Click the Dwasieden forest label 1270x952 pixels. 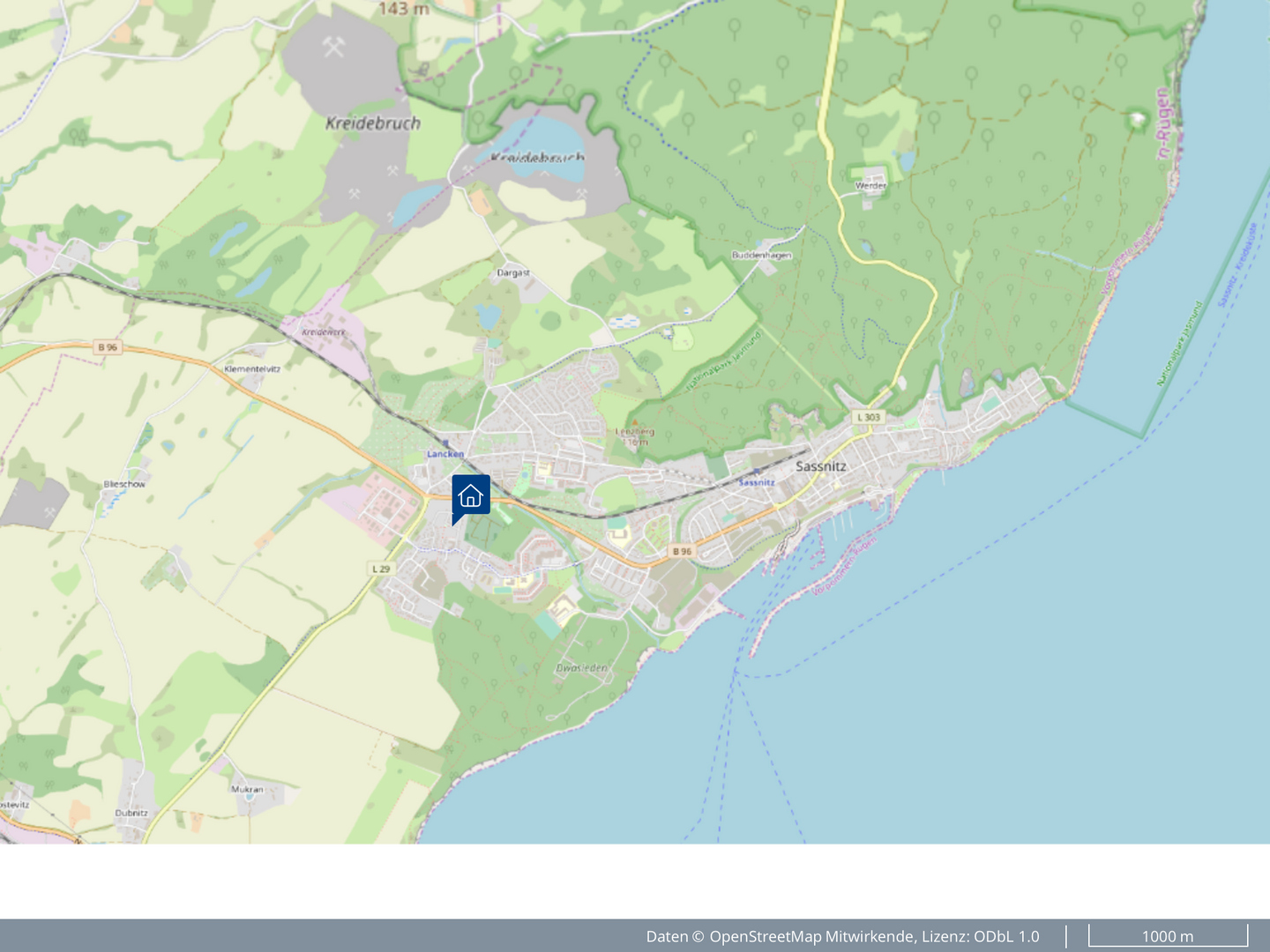tap(581, 667)
